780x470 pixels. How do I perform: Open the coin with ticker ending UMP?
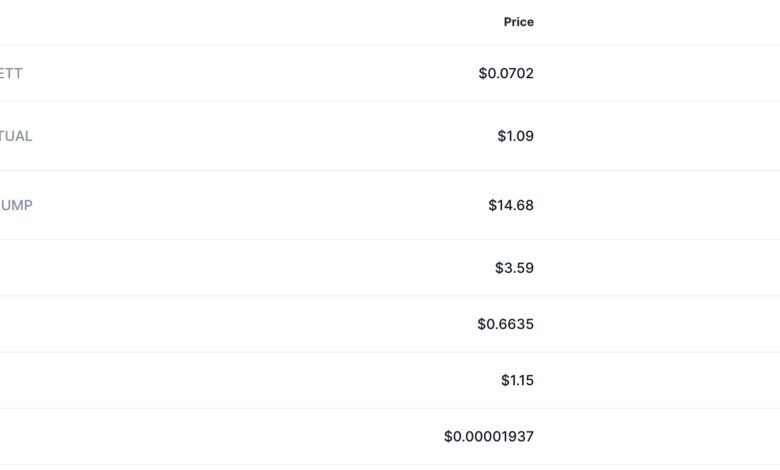click(x=16, y=205)
